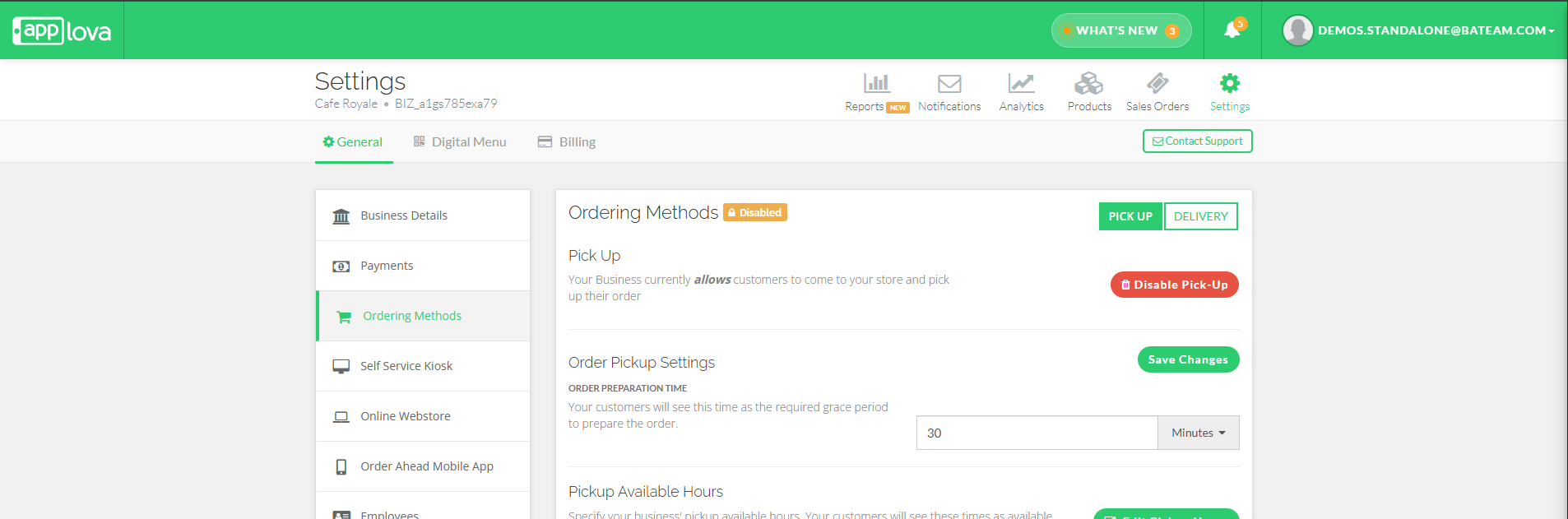Click the order preparation time field
This screenshot has width=1568, height=519.
click(1037, 433)
